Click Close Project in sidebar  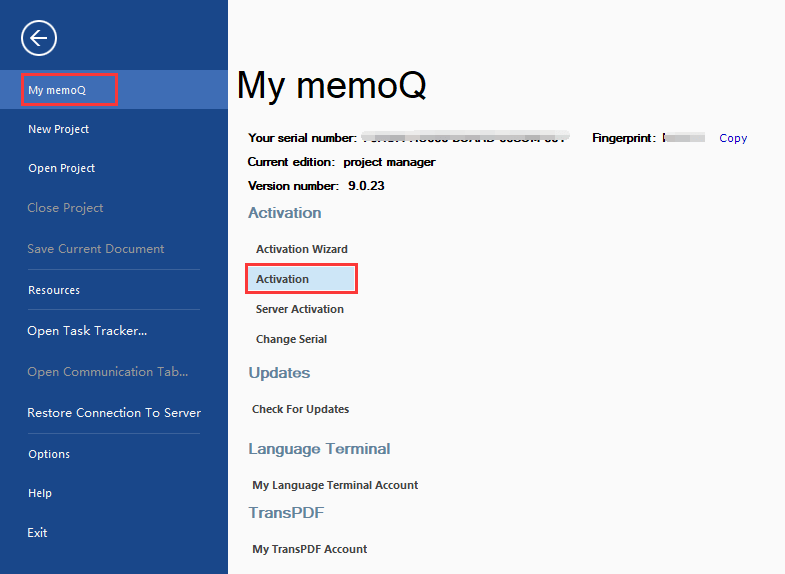click(65, 208)
